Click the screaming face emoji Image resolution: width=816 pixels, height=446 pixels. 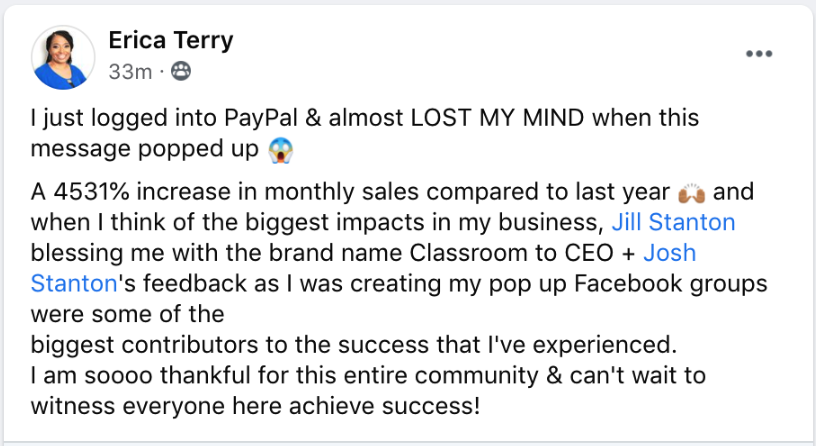point(281,150)
